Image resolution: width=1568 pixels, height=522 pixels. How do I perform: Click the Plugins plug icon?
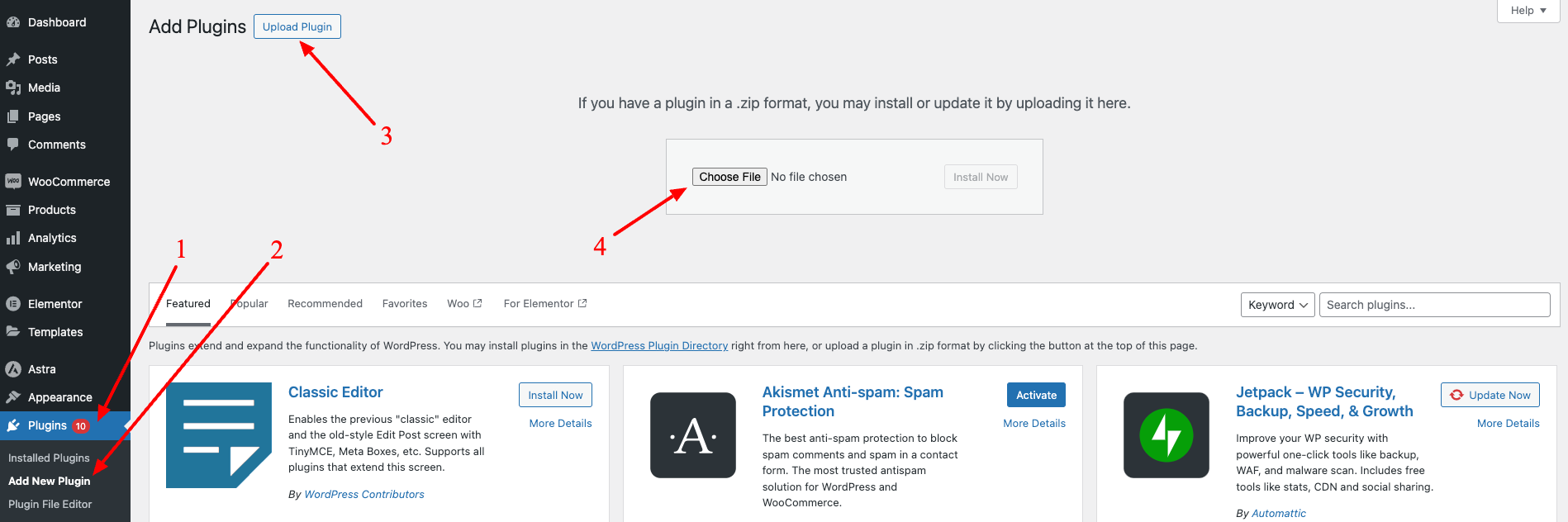tap(13, 425)
